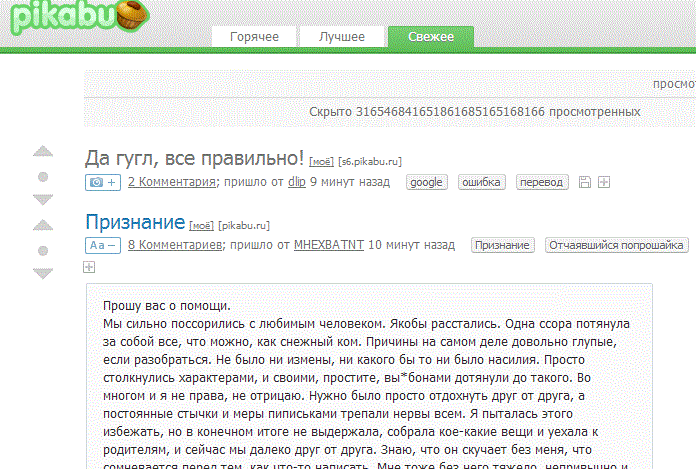Viewport: 696px width, 469px height.
Task: Click plus icon below the 'Aa –' button
Action: pyautogui.click(x=89, y=267)
